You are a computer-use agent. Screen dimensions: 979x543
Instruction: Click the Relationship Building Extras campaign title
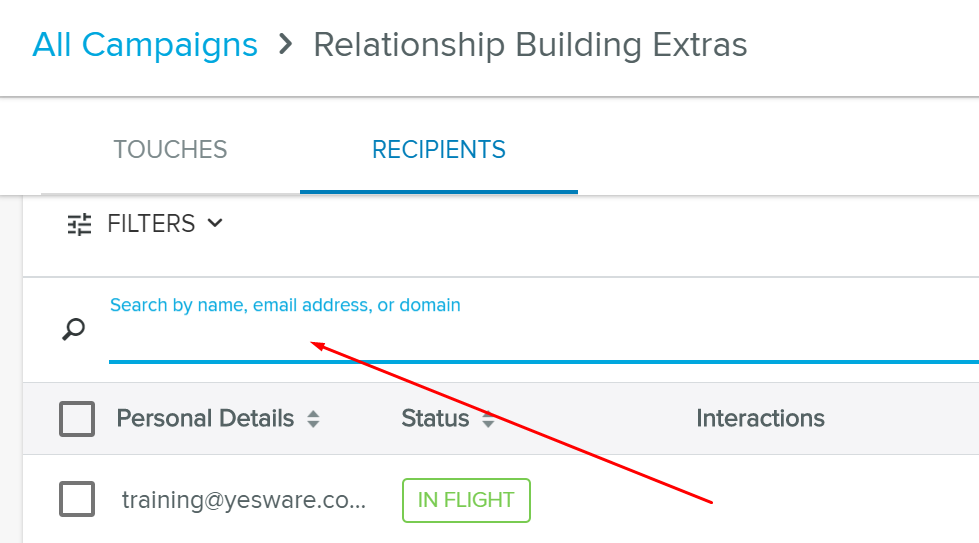(x=530, y=45)
